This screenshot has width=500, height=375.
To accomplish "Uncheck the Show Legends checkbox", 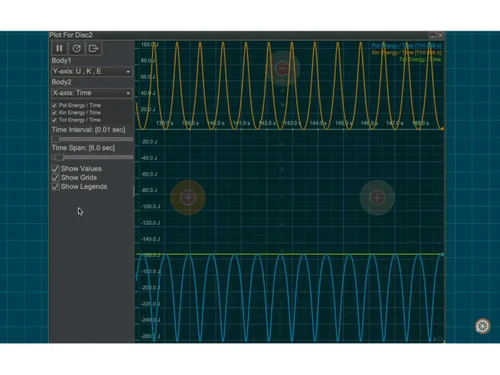I will pyautogui.click(x=56, y=187).
